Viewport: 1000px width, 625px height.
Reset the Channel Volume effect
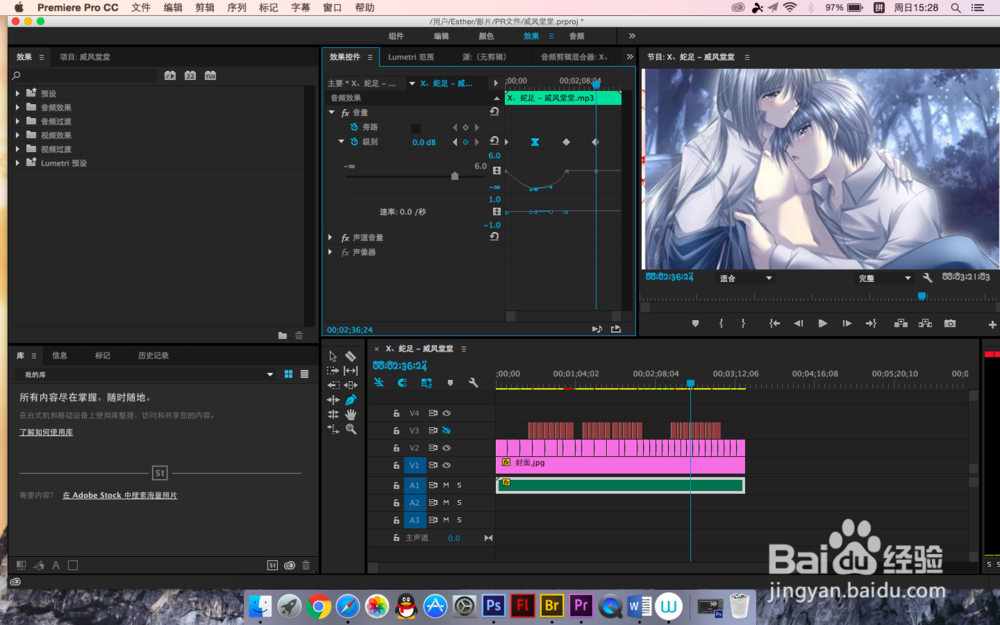click(494, 237)
